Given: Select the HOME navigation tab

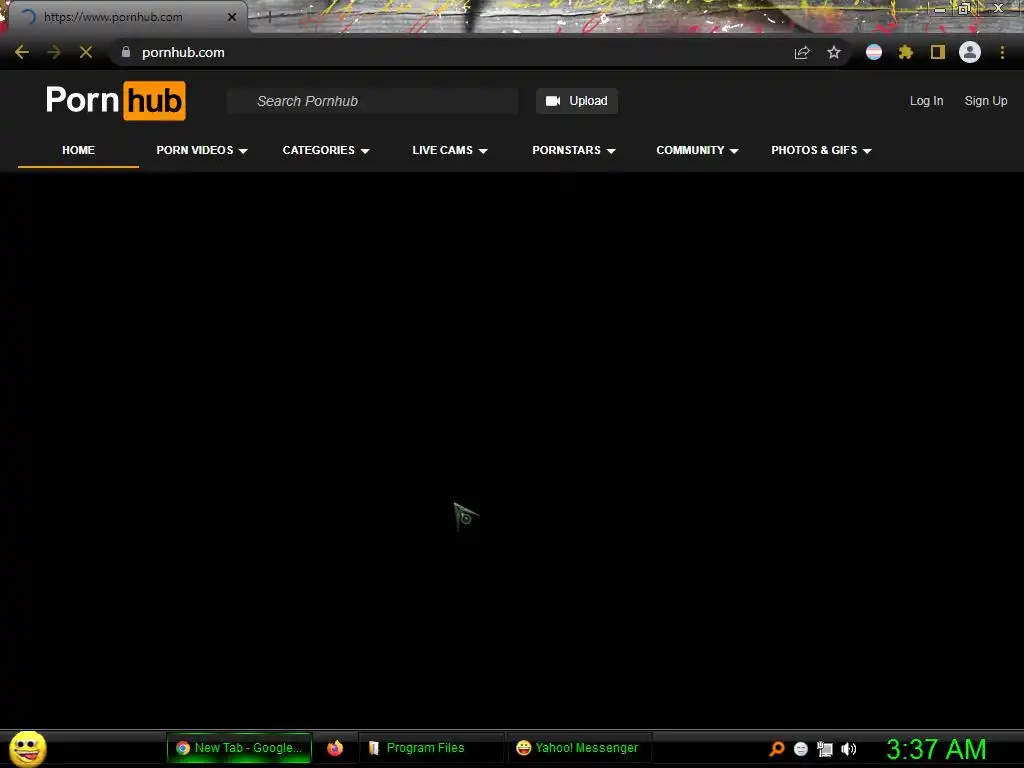Looking at the screenshot, I should click(x=78, y=150).
